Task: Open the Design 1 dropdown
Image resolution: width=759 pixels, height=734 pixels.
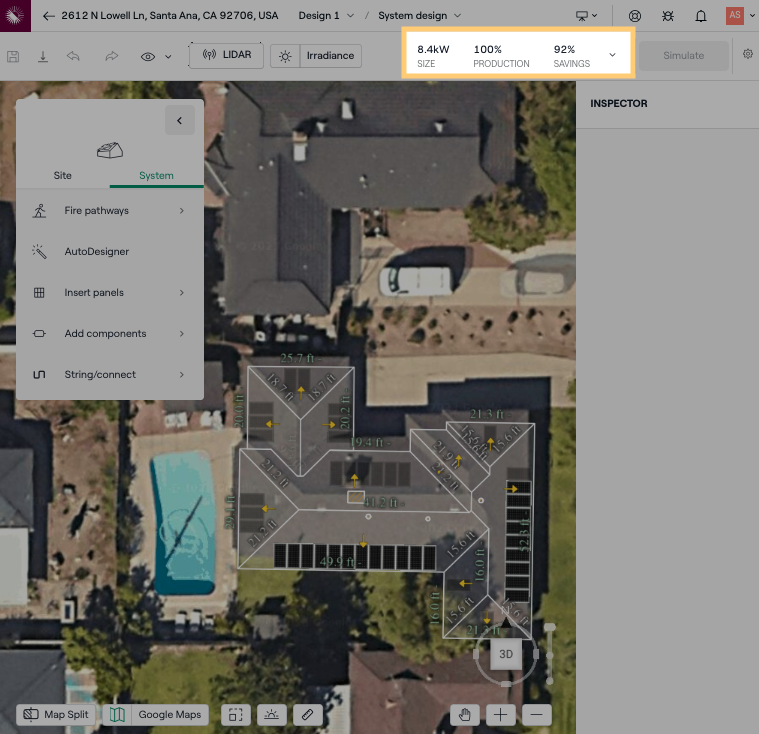Action: tap(325, 16)
